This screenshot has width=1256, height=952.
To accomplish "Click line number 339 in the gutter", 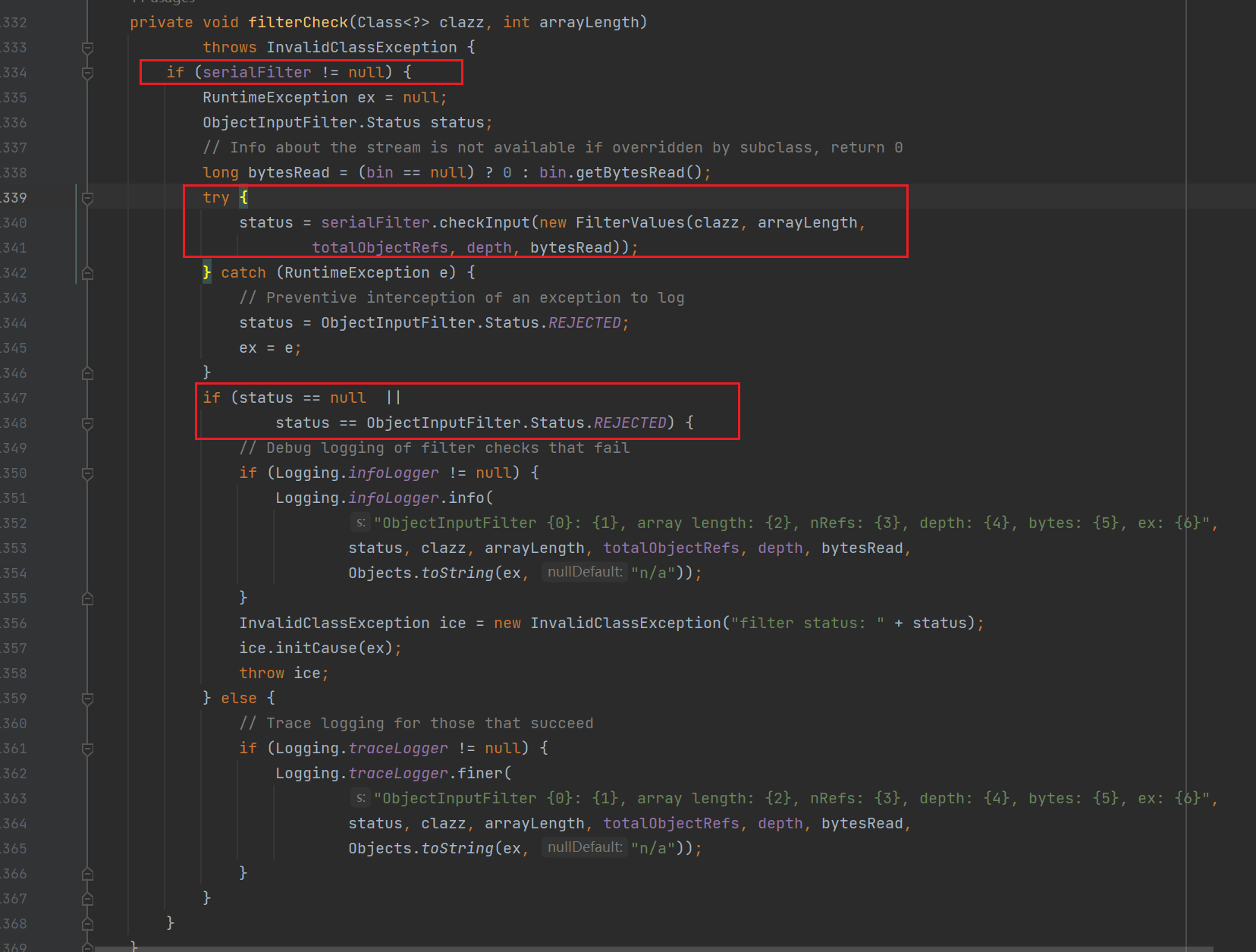I will tap(14, 198).
